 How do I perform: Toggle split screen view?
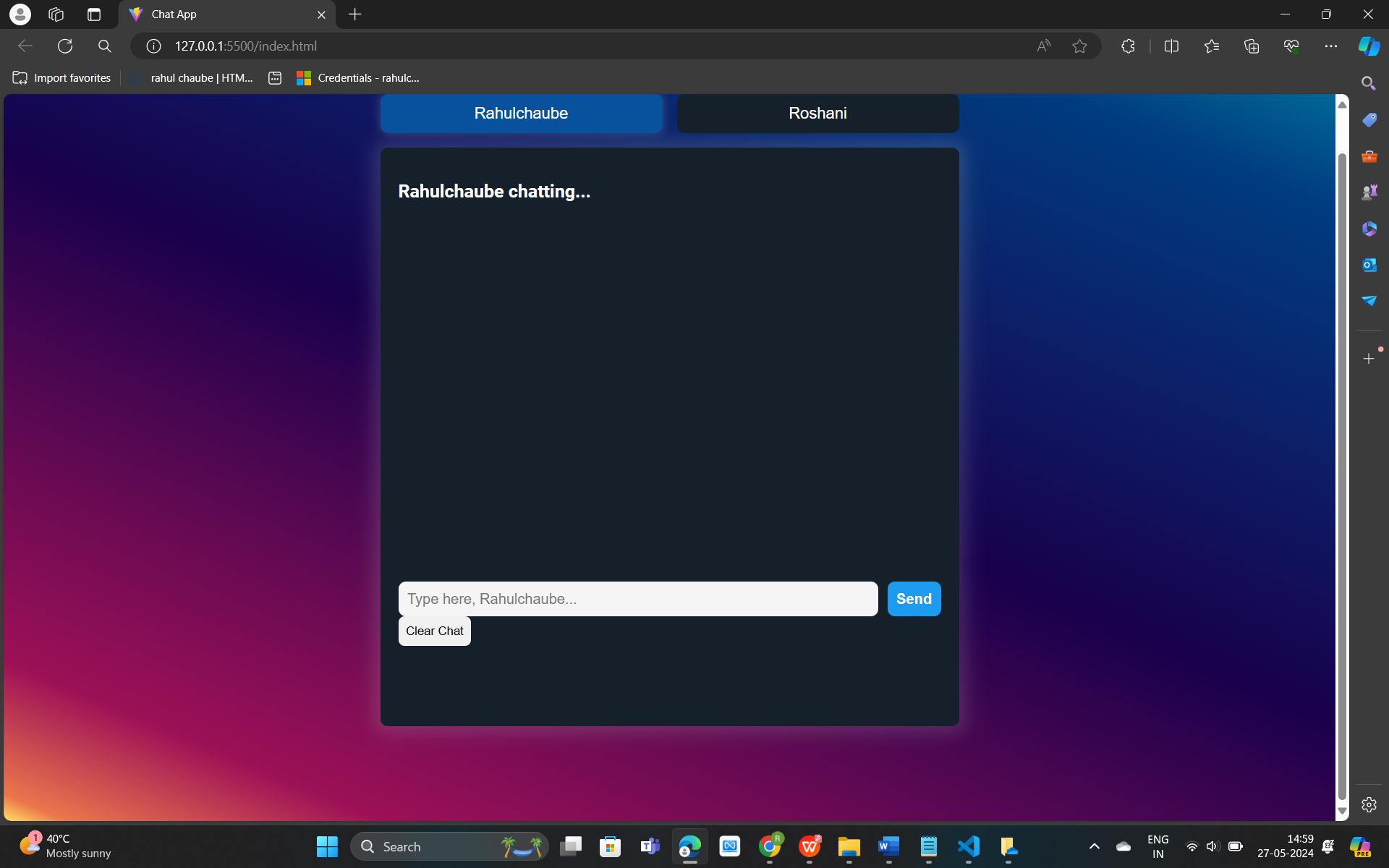click(1171, 46)
